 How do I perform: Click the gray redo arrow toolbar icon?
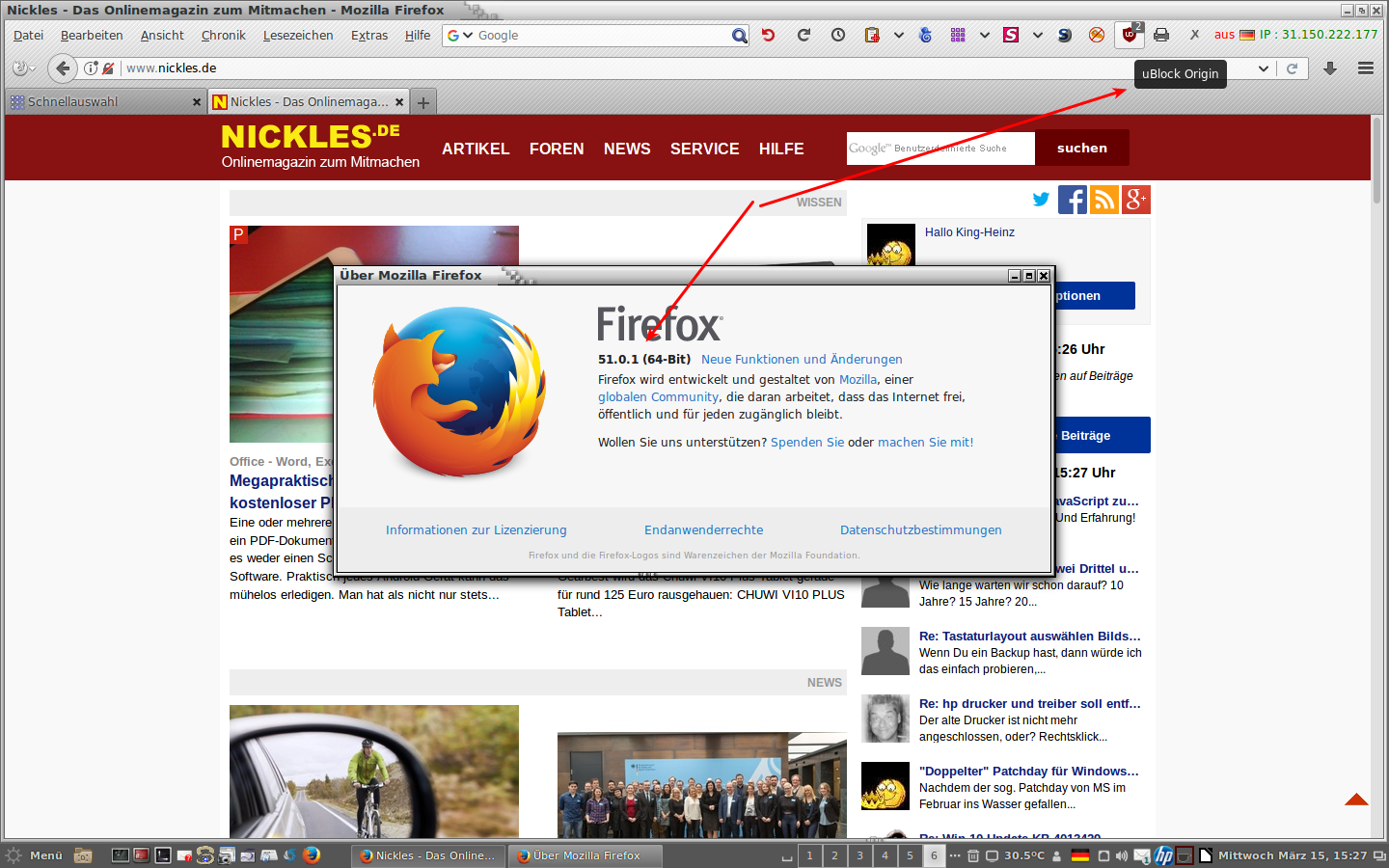(803, 35)
